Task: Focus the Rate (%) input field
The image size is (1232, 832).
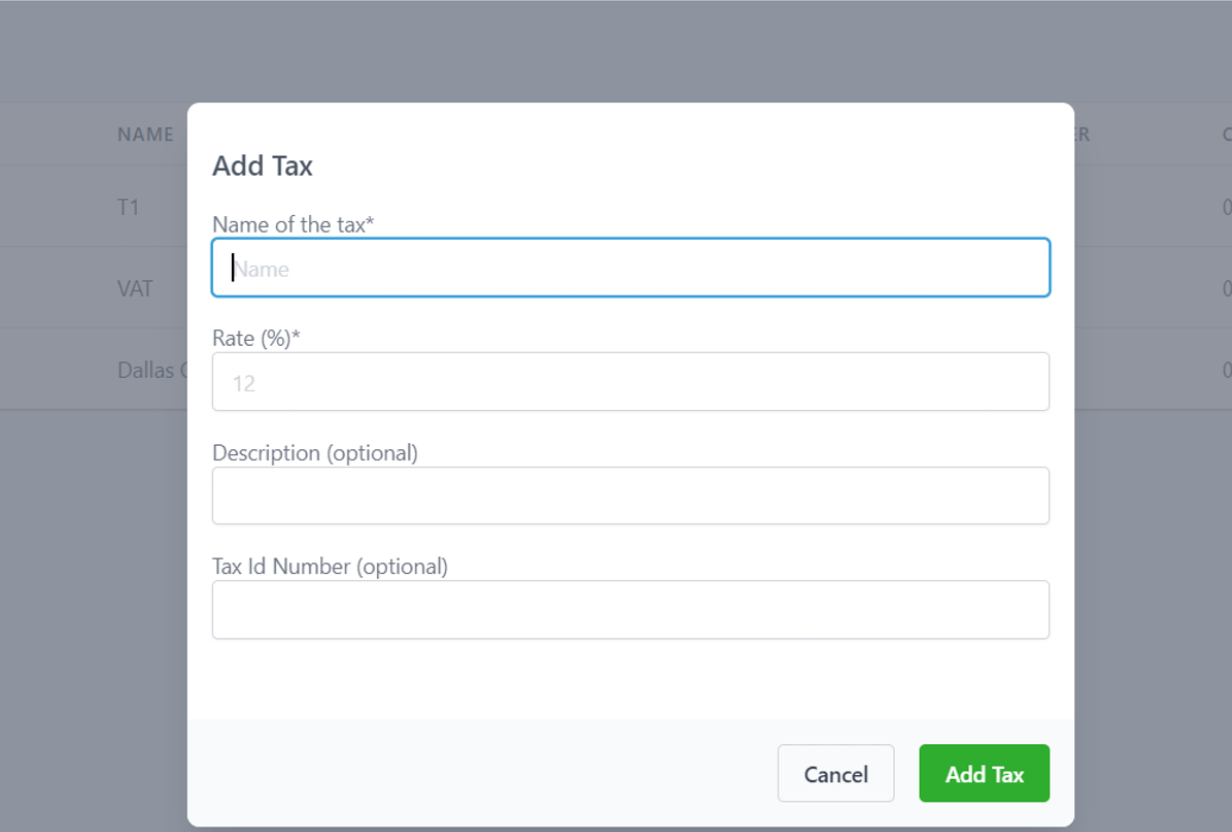Action: click(630, 381)
